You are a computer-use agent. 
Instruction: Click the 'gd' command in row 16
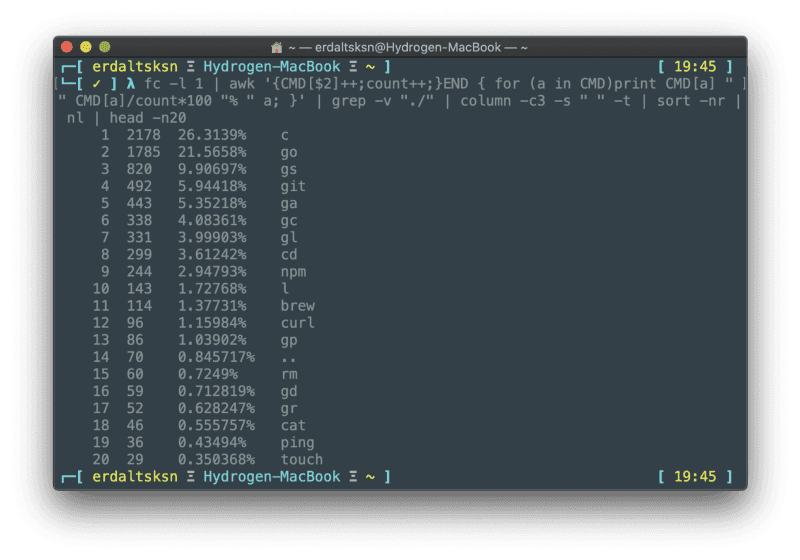tap(289, 392)
